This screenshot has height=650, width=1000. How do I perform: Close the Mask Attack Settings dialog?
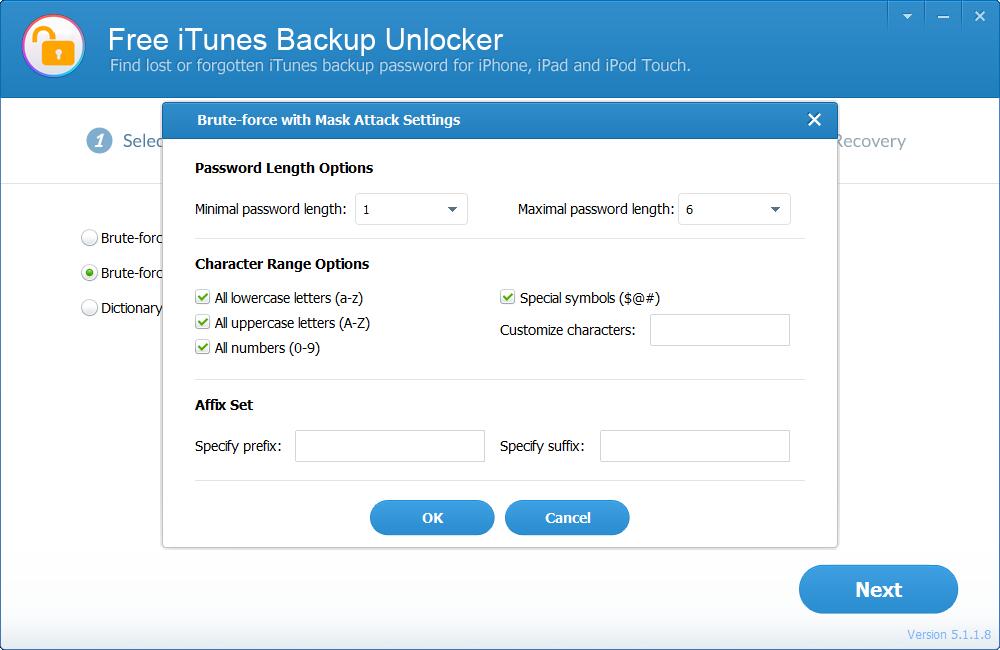click(x=814, y=120)
